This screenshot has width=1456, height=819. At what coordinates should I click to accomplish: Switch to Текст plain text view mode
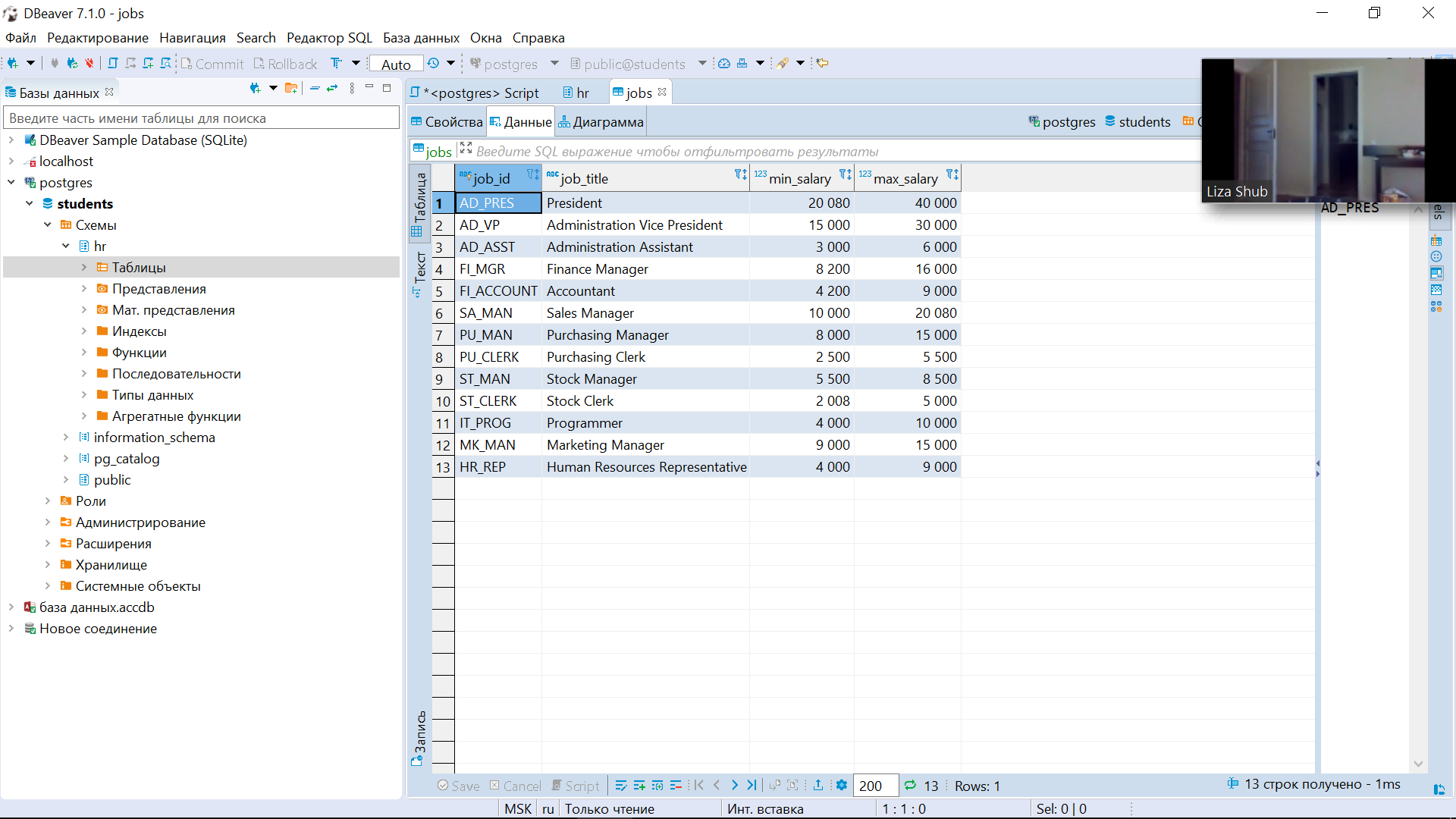pyautogui.click(x=419, y=275)
